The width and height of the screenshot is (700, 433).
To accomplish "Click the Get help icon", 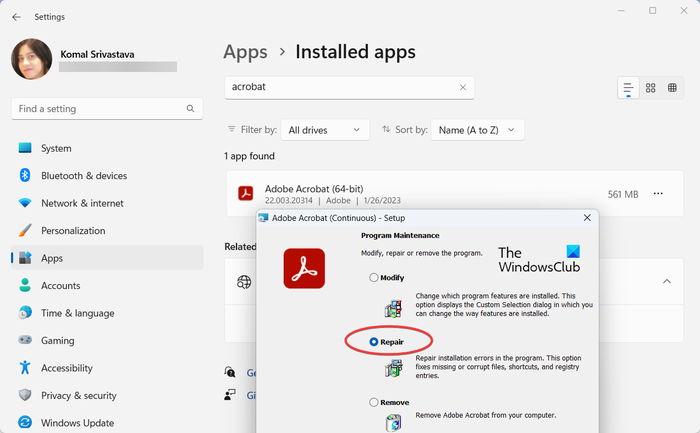I will pyautogui.click(x=230, y=372).
